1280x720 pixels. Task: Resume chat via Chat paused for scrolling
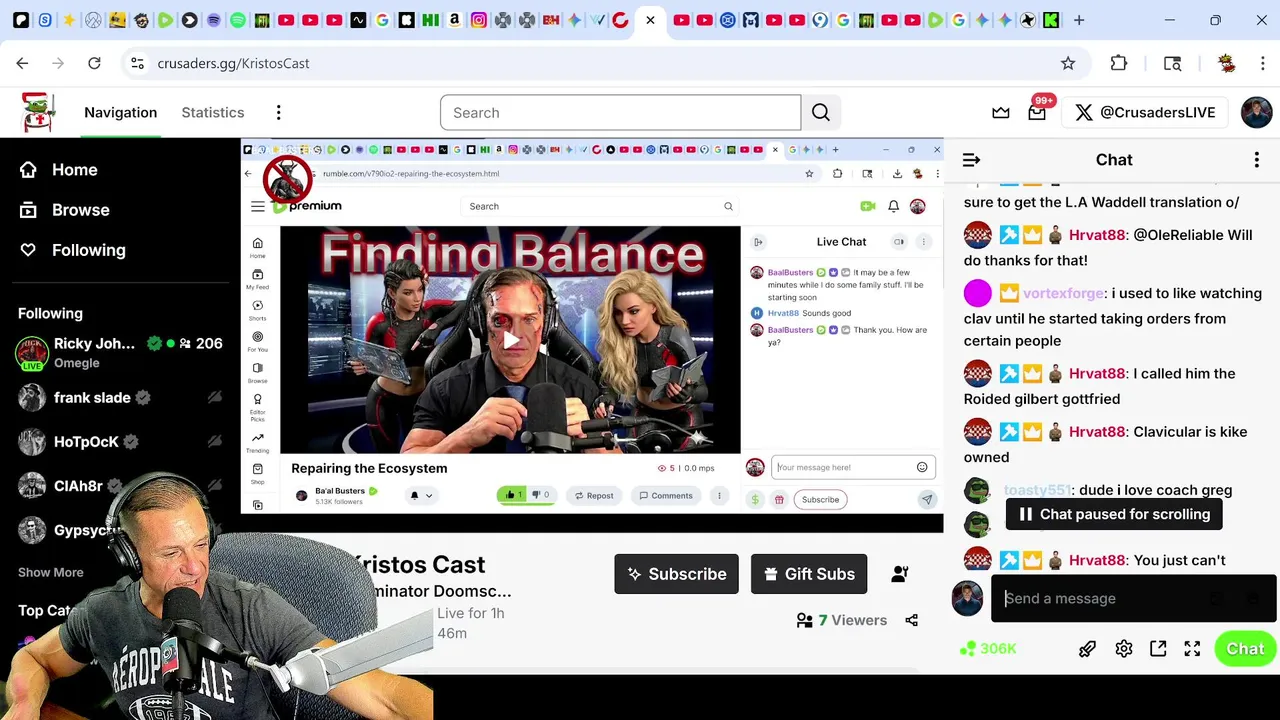(x=1114, y=514)
